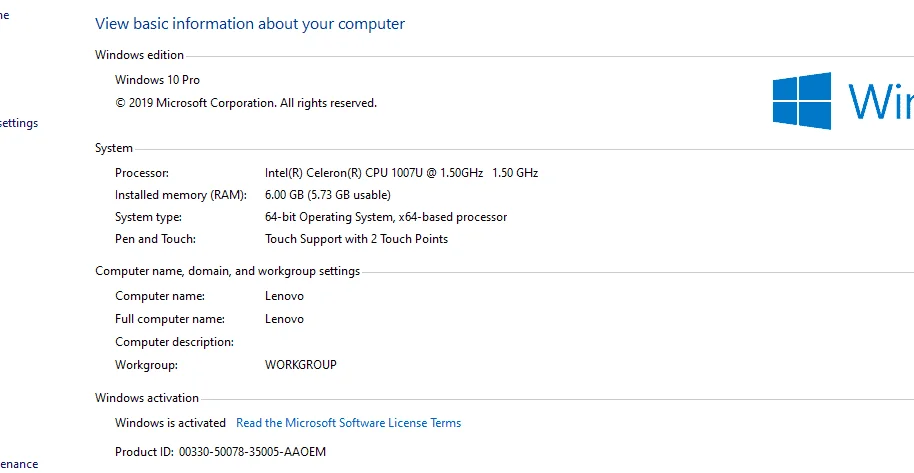Screen dimensions: 914x473
Task: Click the "Installed memory (RAM):" label
Action: (x=181, y=195)
